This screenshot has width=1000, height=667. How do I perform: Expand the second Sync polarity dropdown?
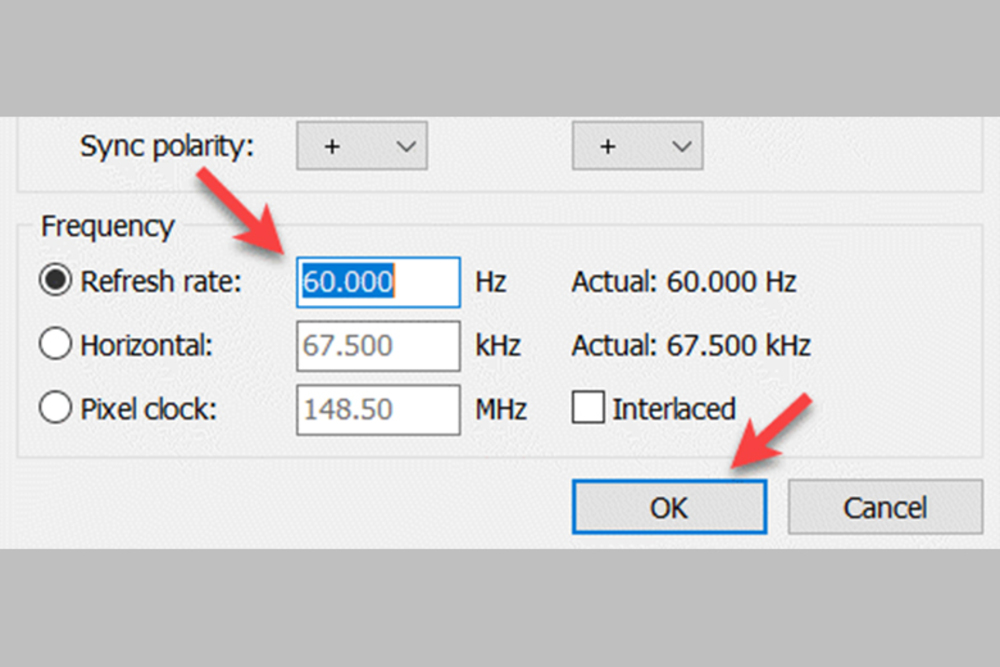point(637,146)
